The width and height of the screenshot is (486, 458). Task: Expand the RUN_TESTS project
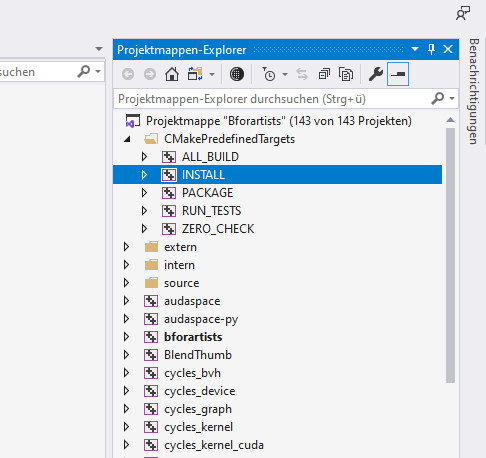[144, 211]
